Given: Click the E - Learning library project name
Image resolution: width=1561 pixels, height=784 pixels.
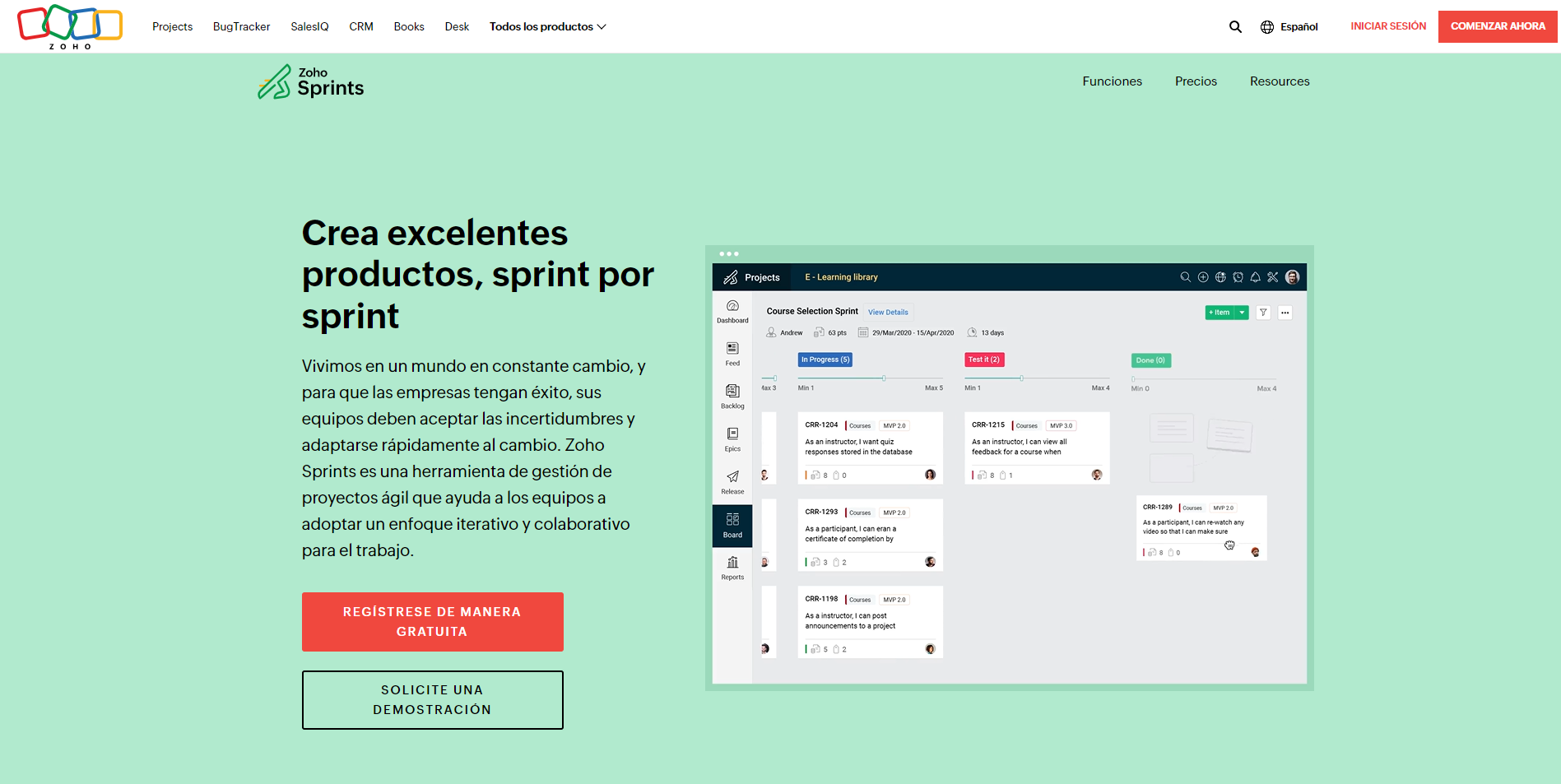Looking at the screenshot, I should tap(841, 277).
